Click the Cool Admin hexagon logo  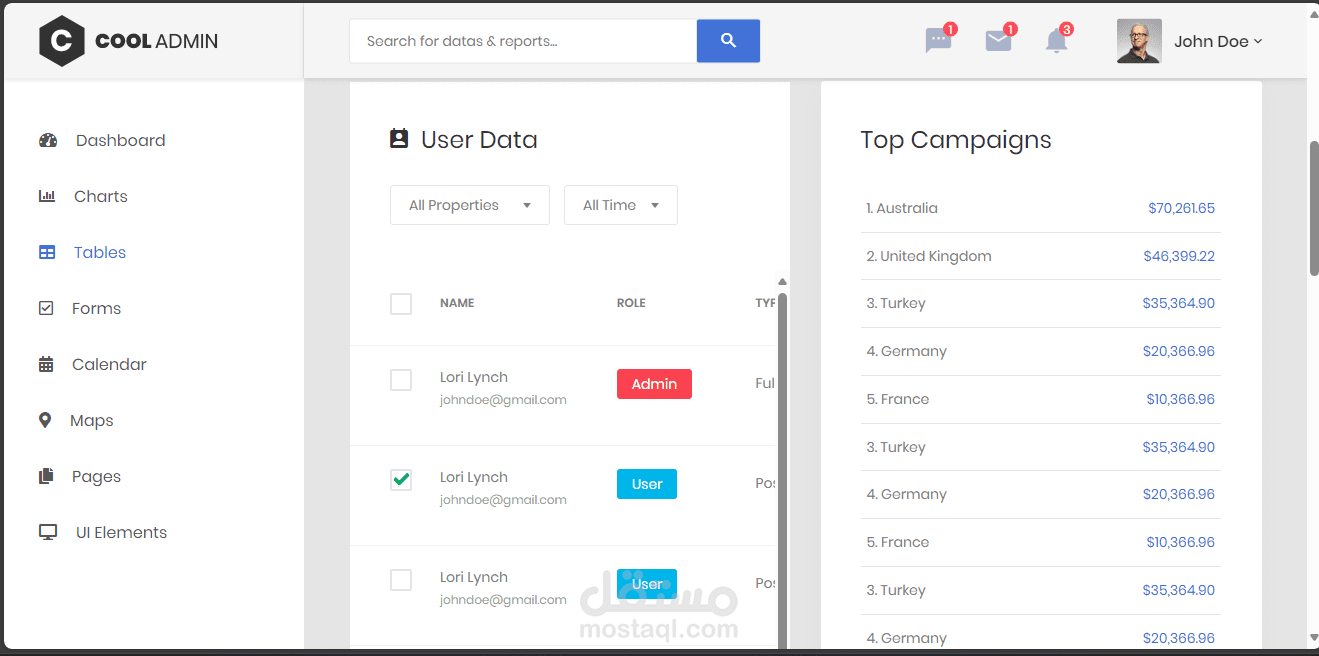coord(62,41)
